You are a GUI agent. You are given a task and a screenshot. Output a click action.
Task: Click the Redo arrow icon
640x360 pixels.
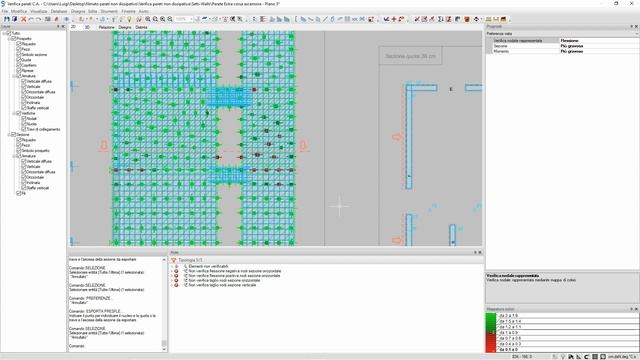pos(38,19)
